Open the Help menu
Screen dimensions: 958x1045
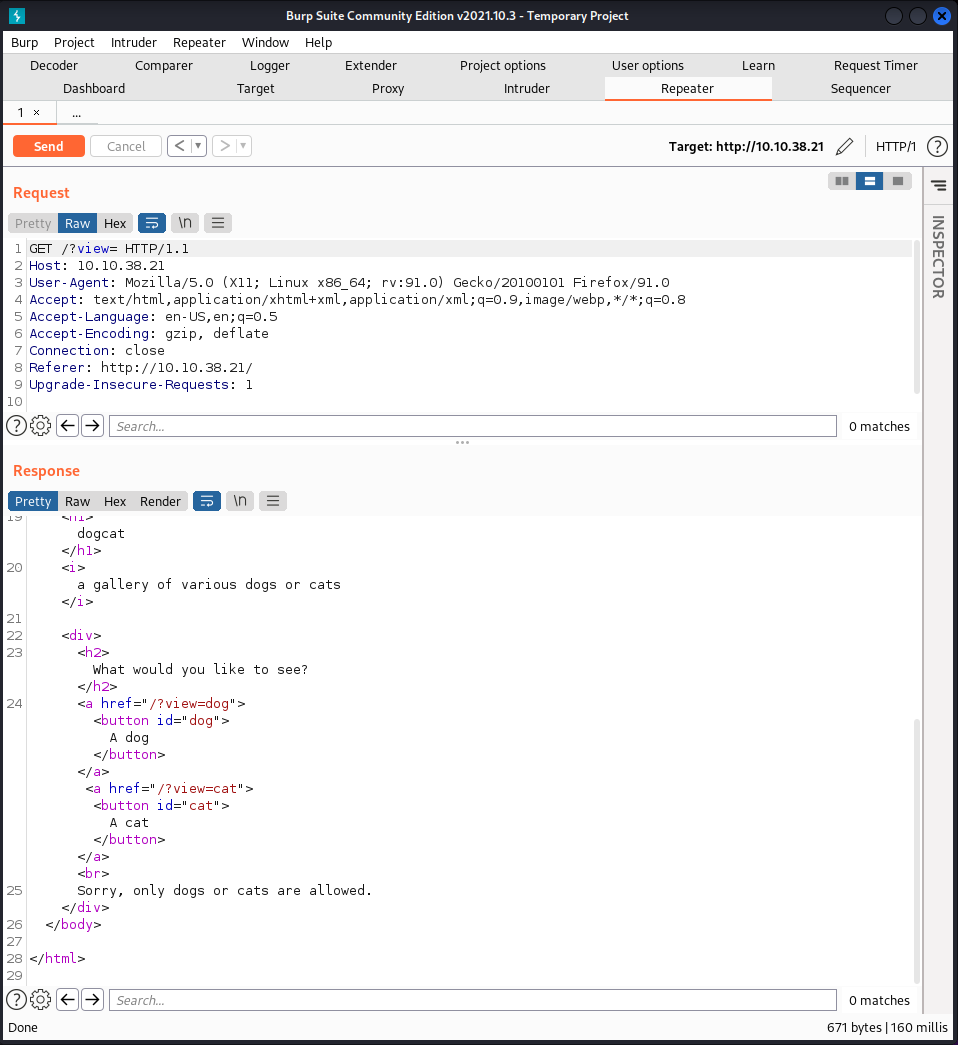[x=319, y=42]
